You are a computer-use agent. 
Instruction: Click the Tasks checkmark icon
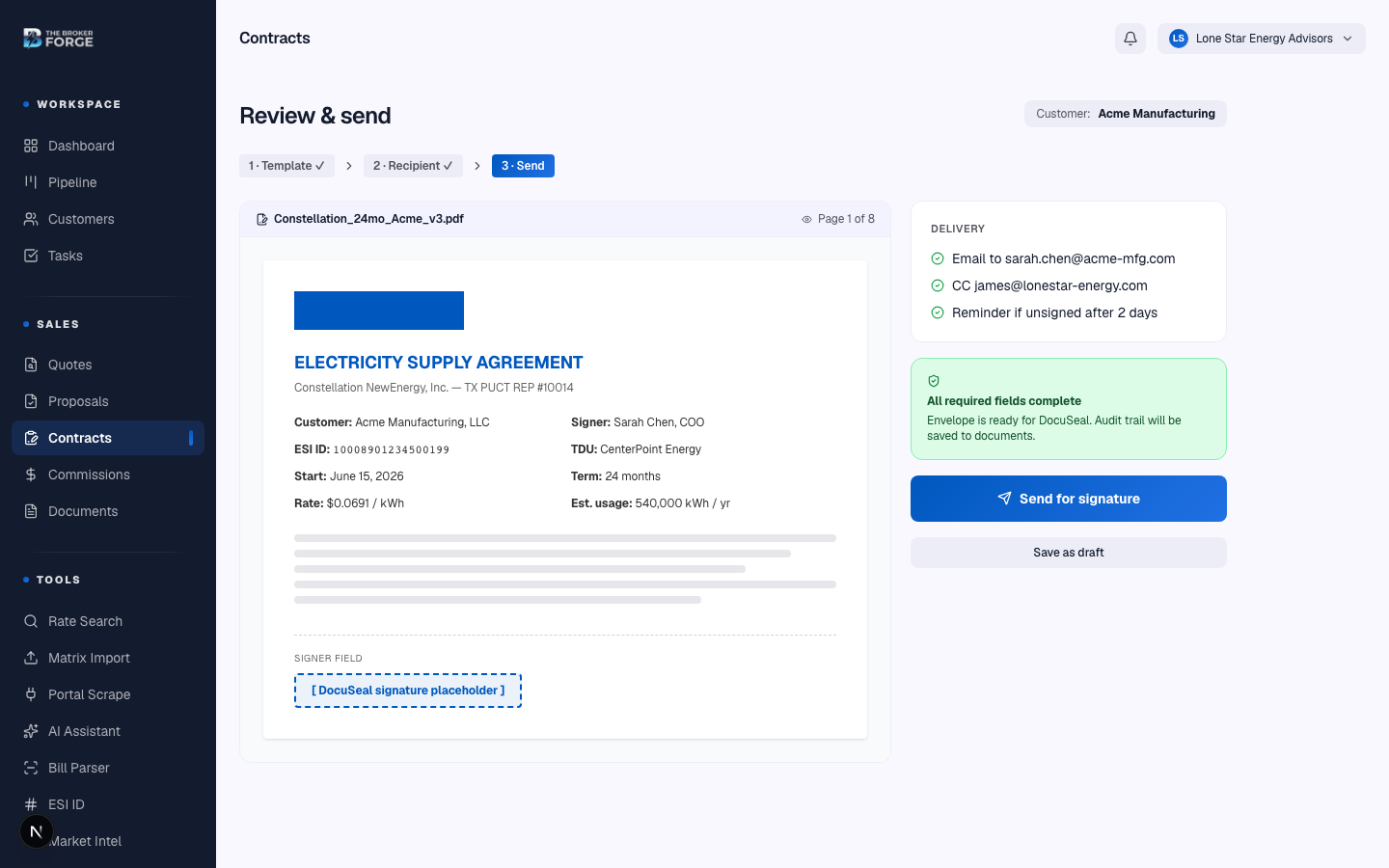[x=31, y=256]
